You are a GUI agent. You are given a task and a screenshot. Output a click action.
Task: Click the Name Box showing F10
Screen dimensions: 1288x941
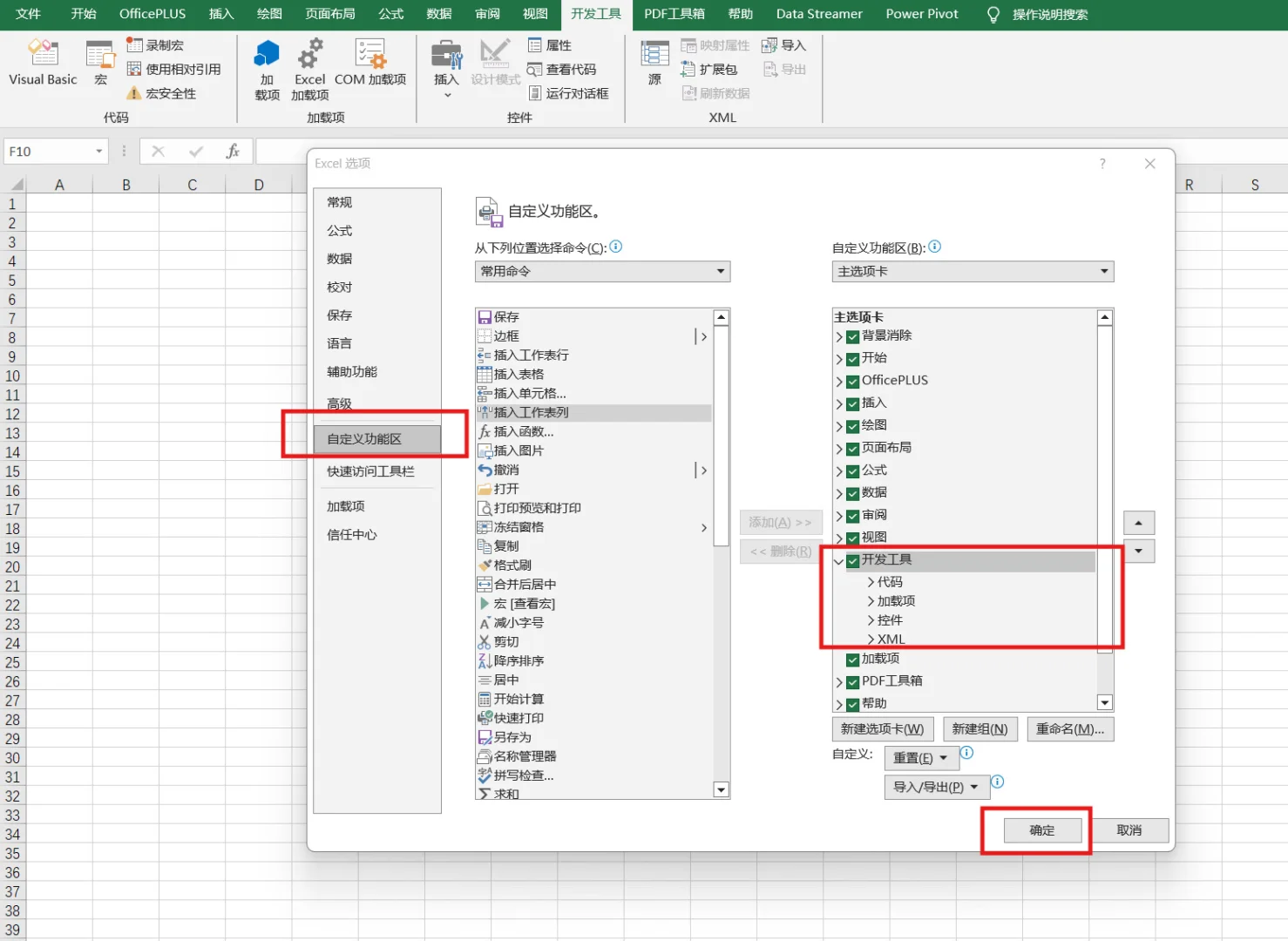coord(50,152)
